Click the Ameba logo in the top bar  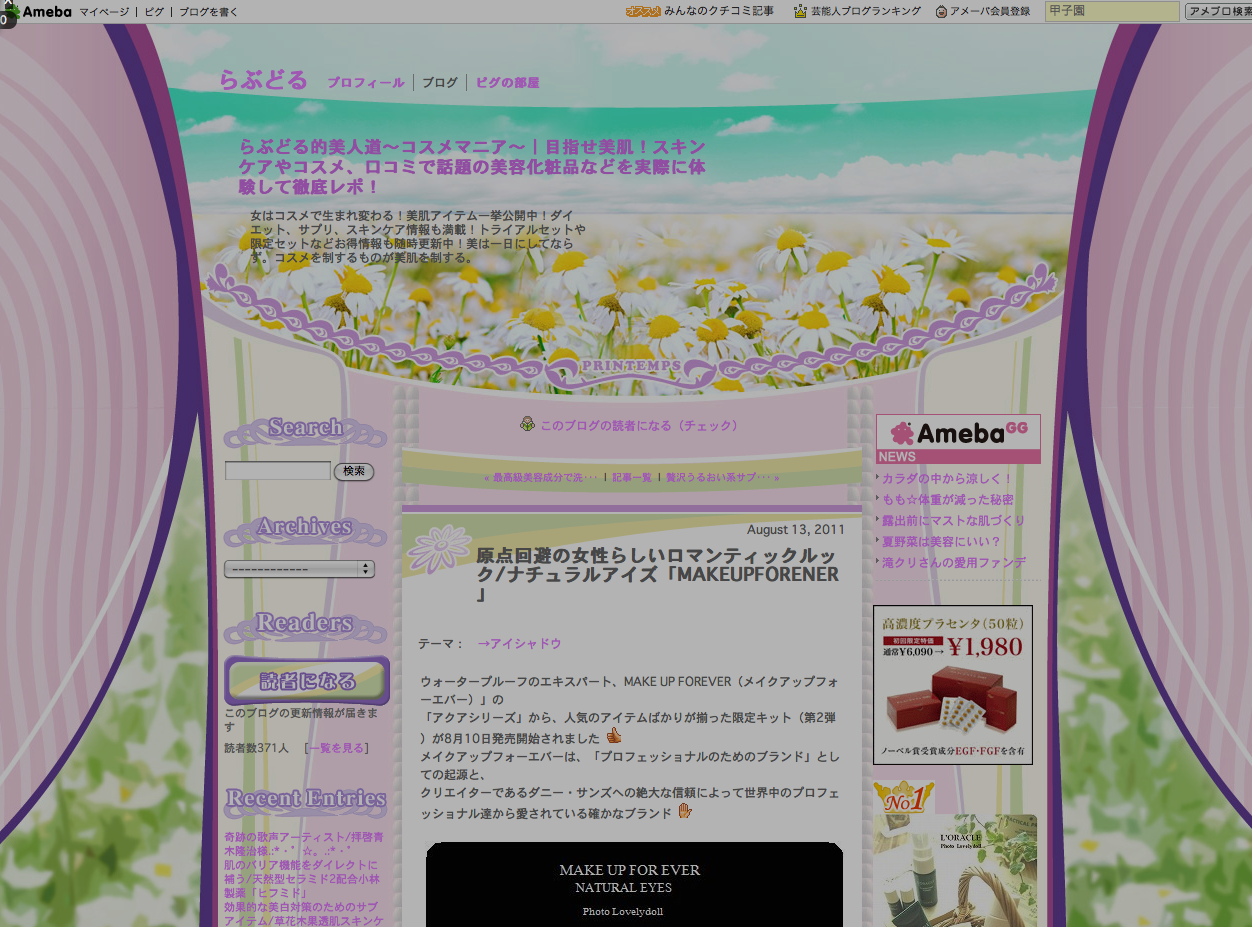pos(38,12)
